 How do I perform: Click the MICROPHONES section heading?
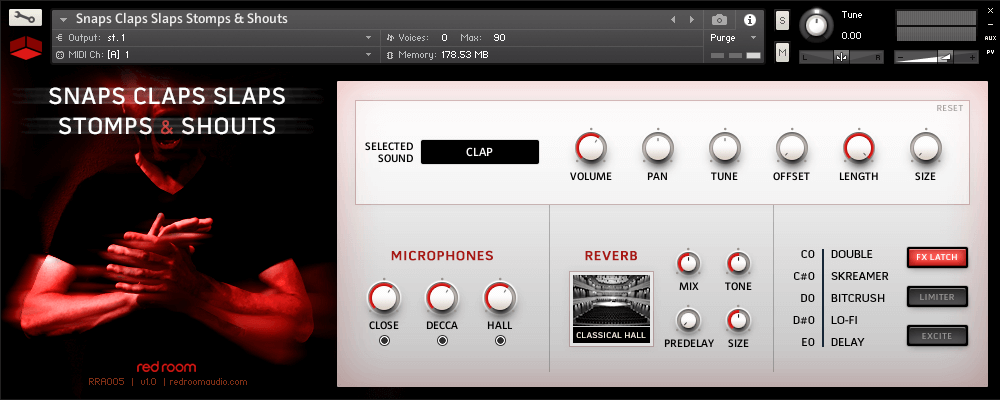coord(442,256)
